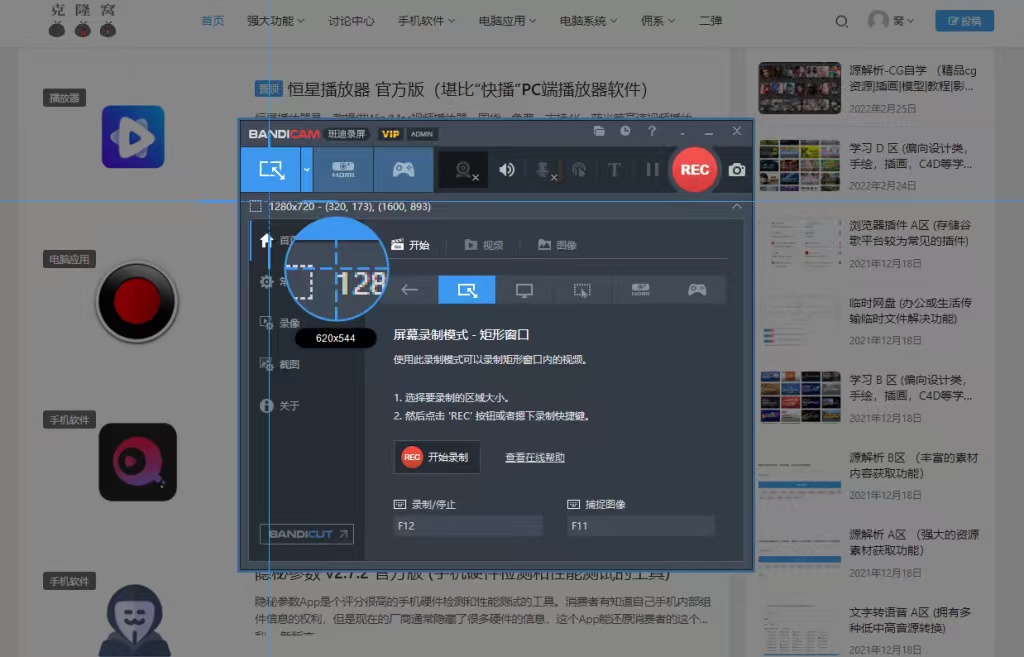Click the F12 record hotkey field
This screenshot has width=1024, height=657.
(468, 526)
